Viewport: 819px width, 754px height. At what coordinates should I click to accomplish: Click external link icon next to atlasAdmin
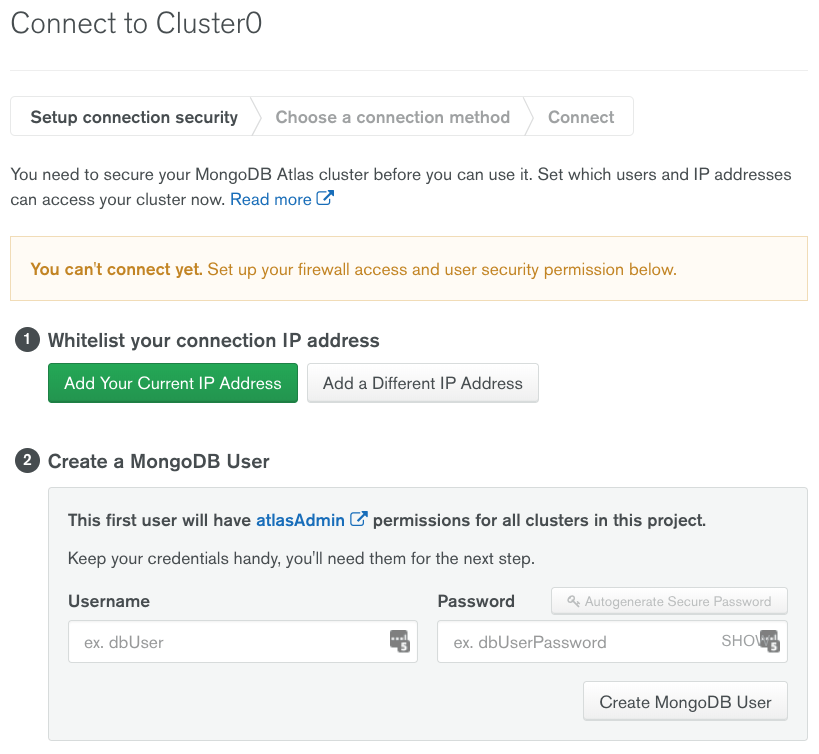pos(358,520)
